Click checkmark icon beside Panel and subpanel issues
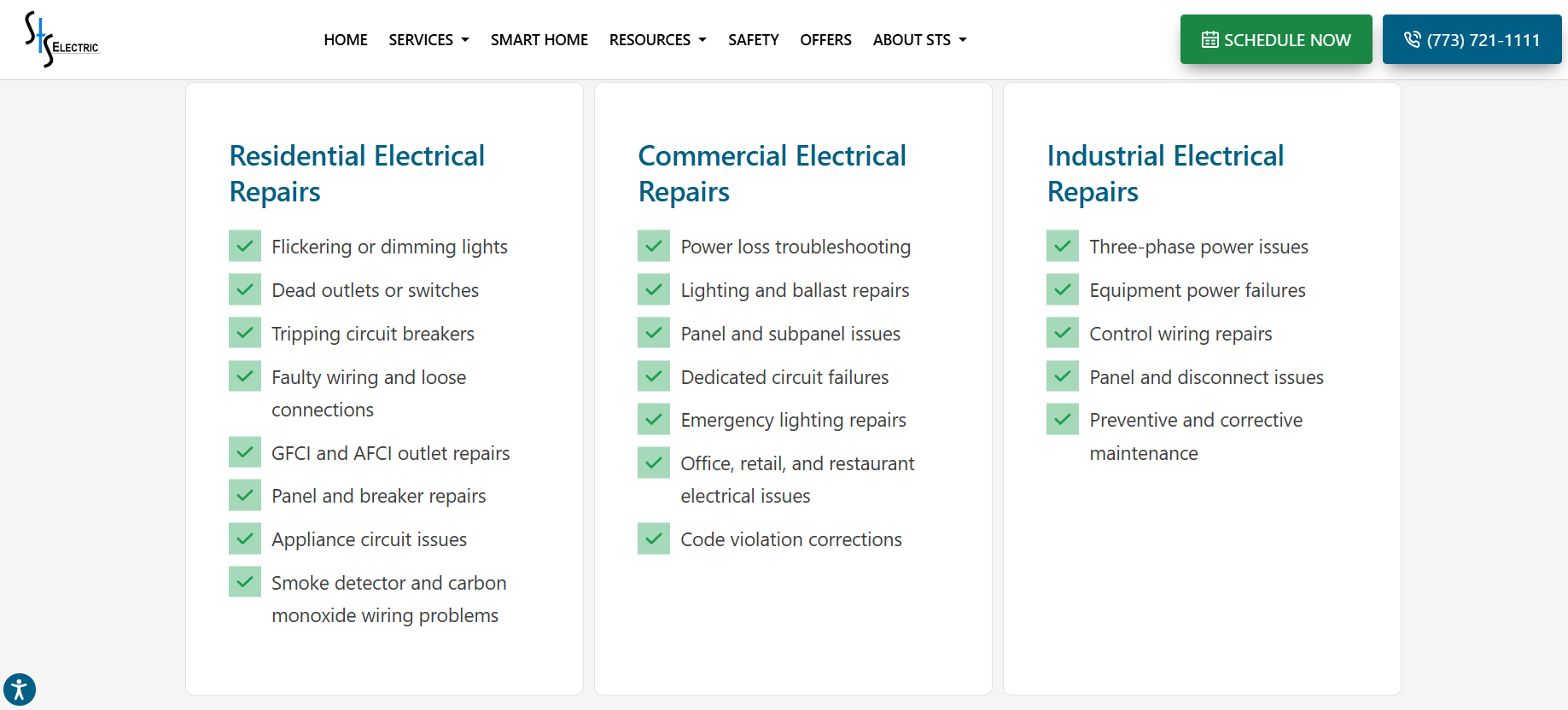Screen dimensions: 1568x710 click(x=654, y=333)
